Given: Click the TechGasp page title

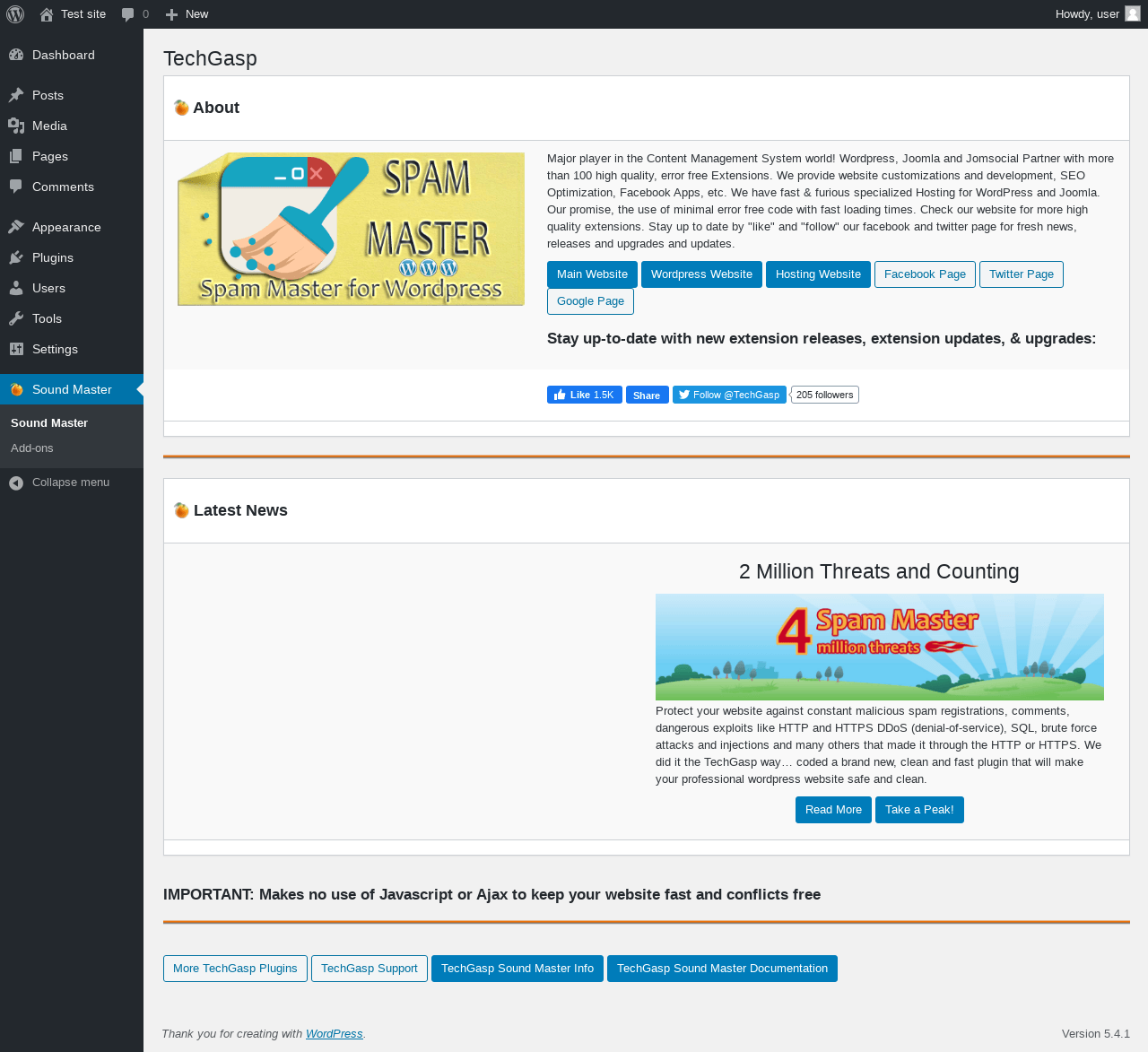Looking at the screenshot, I should (210, 58).
